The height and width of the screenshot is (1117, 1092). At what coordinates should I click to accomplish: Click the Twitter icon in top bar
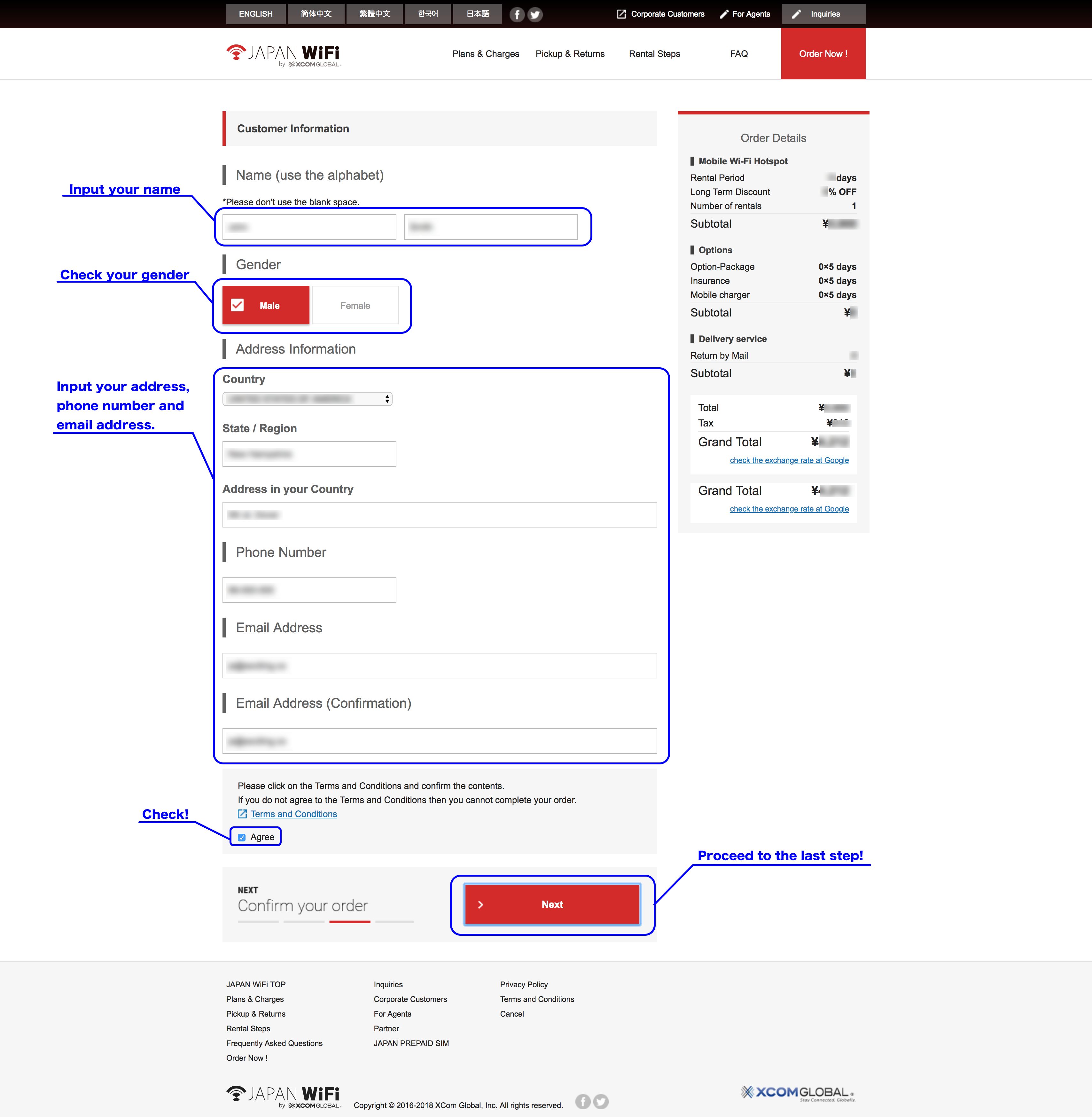[x=534, y=14]
